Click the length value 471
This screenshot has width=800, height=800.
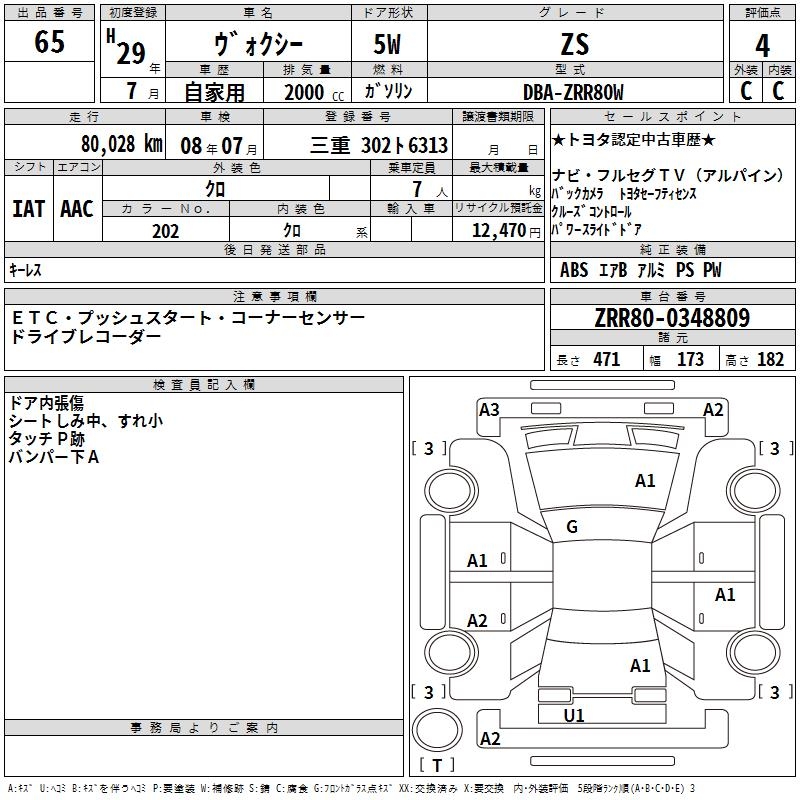click(607, 360)
